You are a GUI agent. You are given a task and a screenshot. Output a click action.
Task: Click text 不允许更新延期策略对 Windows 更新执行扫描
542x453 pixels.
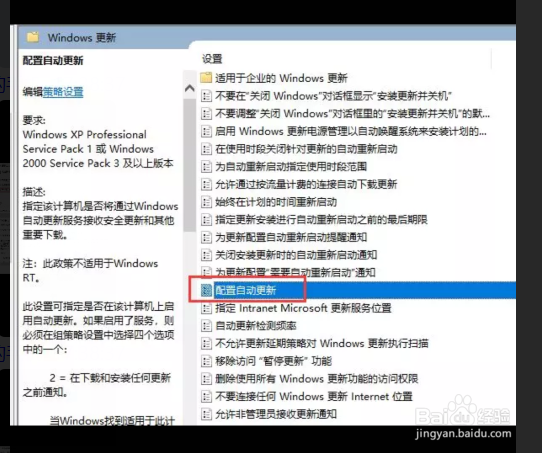click(322, 343)
